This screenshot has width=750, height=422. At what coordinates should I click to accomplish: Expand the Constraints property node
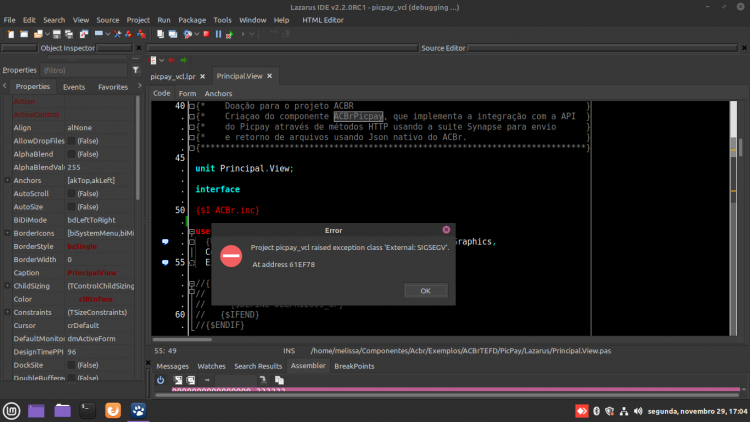pyautogui.click(x=7, y=312)
